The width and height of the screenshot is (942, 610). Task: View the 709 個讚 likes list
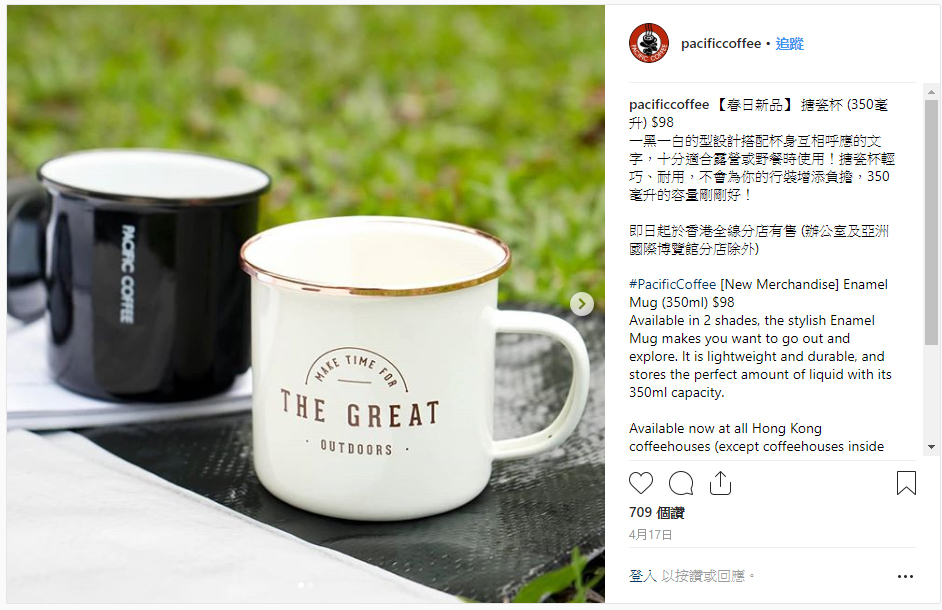(657, 513)
